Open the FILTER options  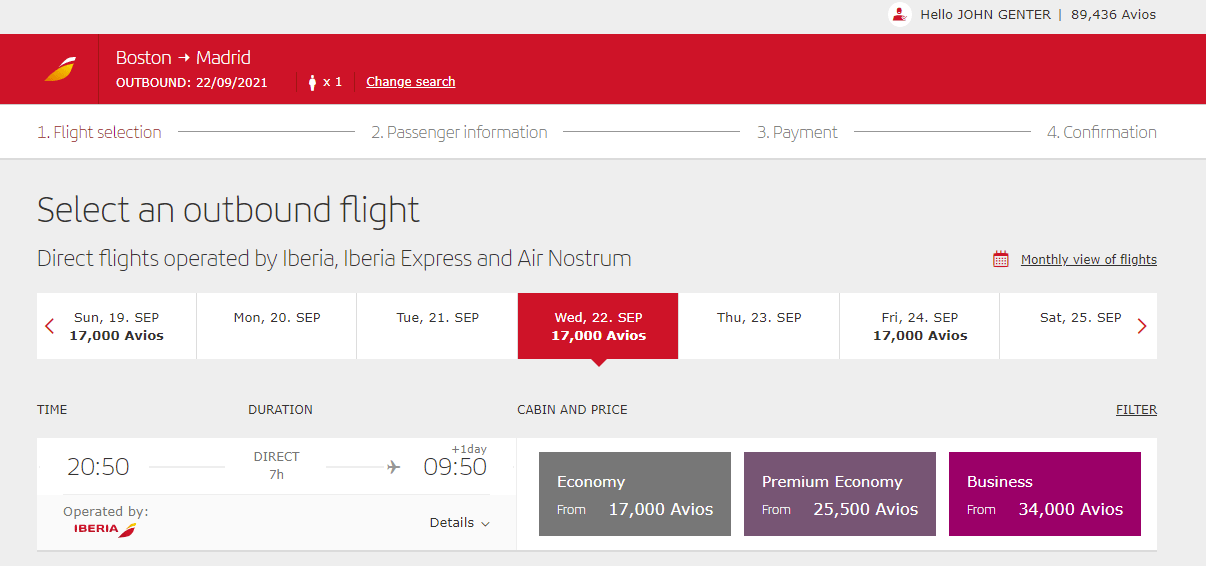[x=1136, y=409]
